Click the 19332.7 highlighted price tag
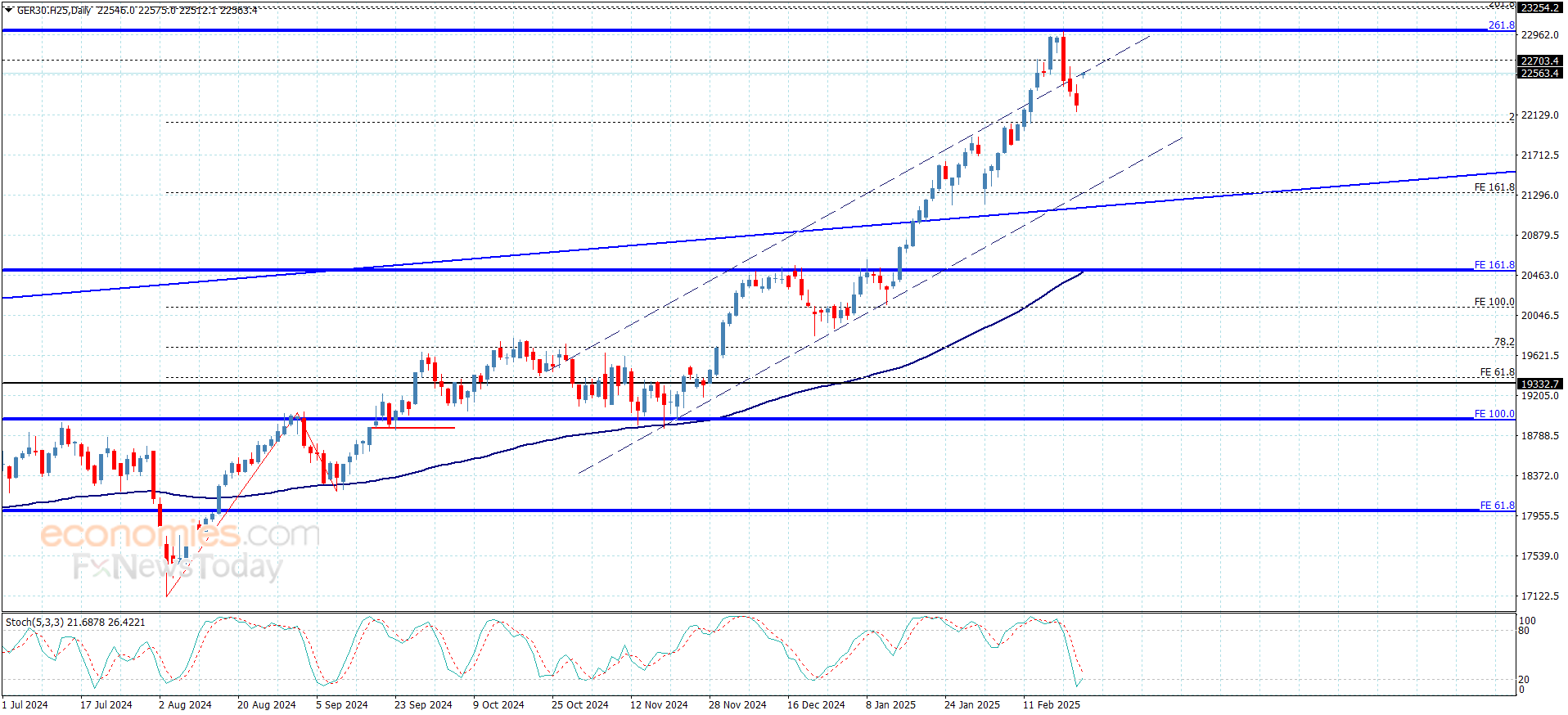1568x715 pixels. (1539, 384)
